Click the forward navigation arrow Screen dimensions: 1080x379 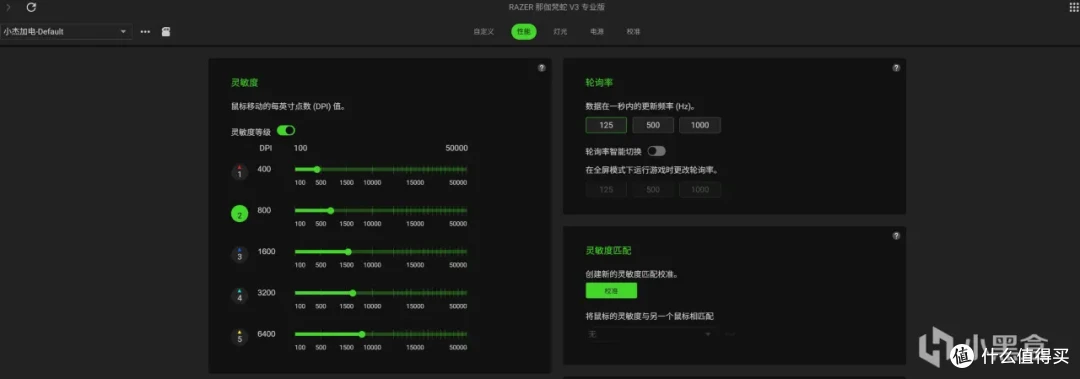tap(8, 8)
